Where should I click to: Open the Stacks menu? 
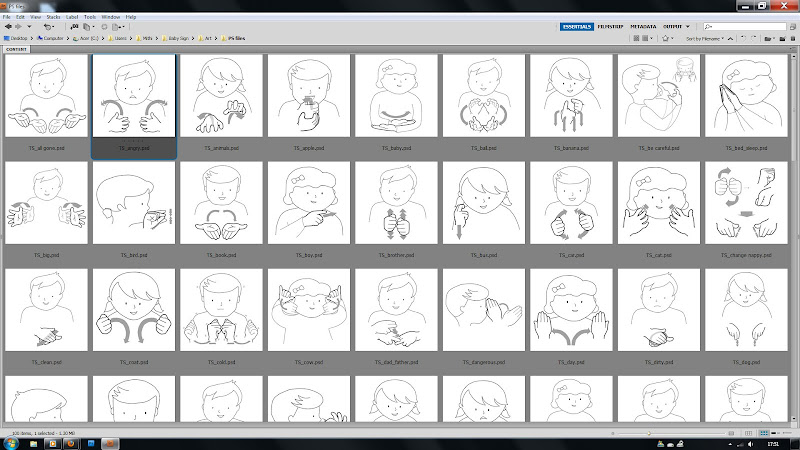click(x=53, y=17)
